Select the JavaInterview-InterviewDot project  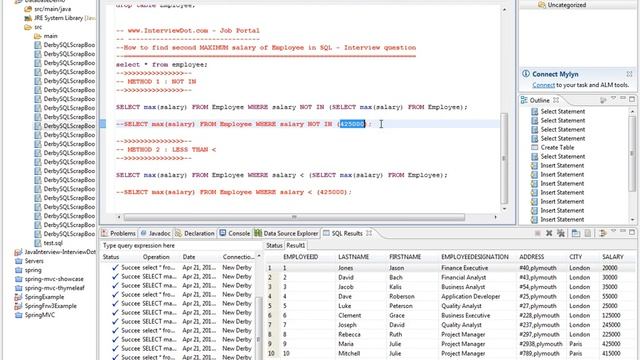pyautogui.click(x=60, y=252)
